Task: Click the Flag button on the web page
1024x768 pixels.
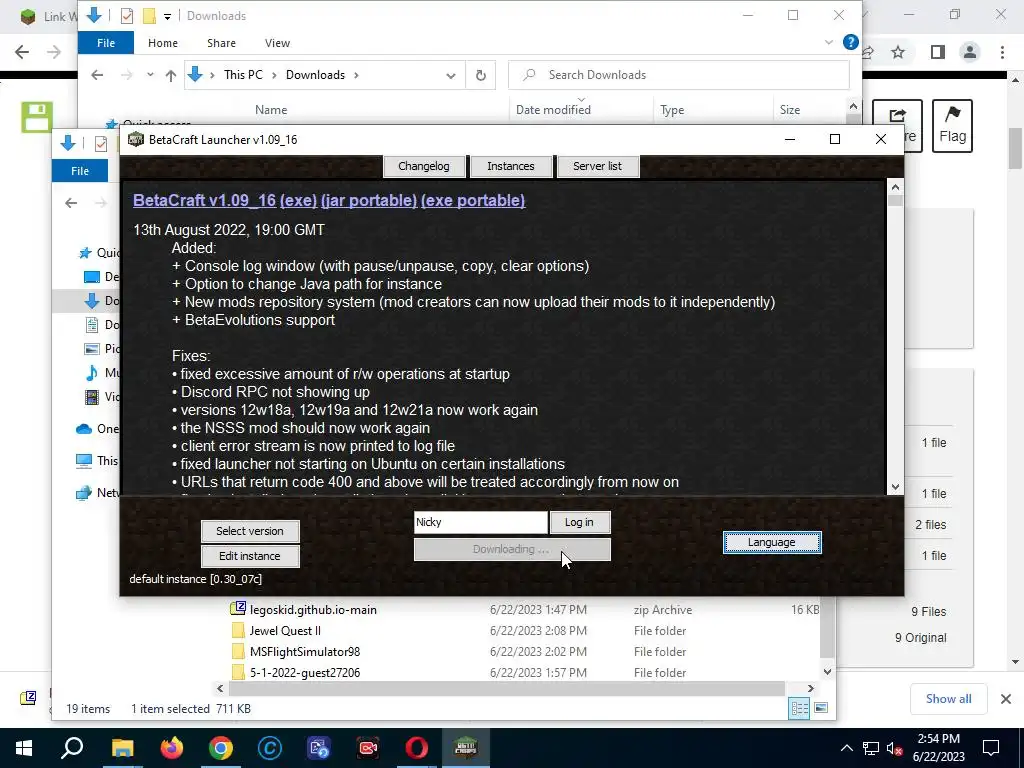Action: pyautogui.click(x=952, y=126)
